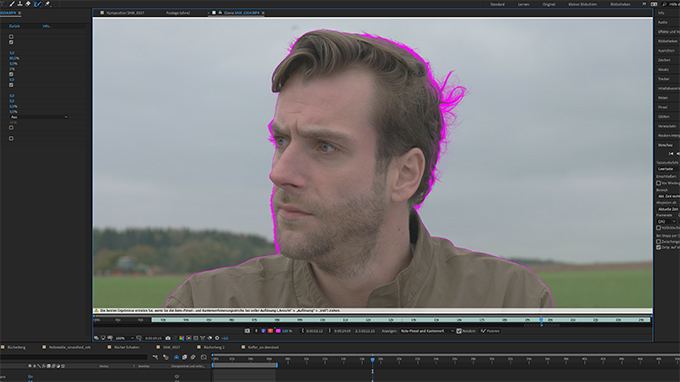The image size is (680, 382).
Task: Open the Malen panel
Action: tap(663, 98)
